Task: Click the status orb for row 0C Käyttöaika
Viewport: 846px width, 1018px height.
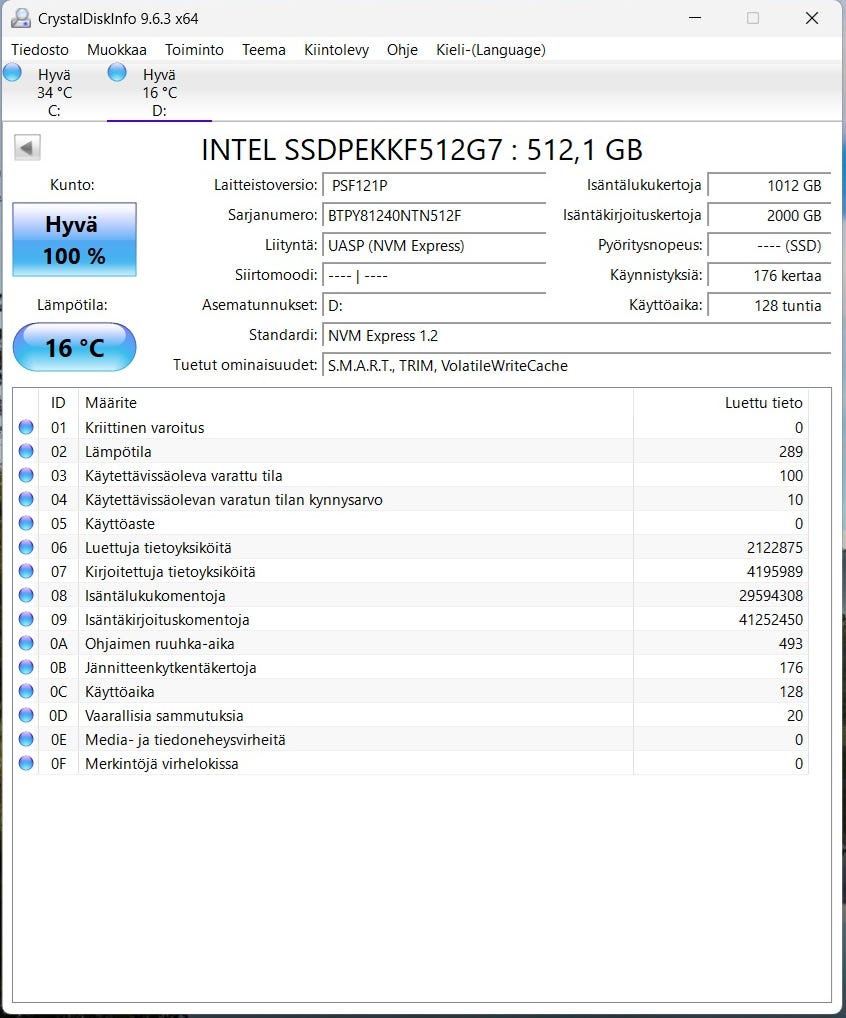Action: click(26, 691)
